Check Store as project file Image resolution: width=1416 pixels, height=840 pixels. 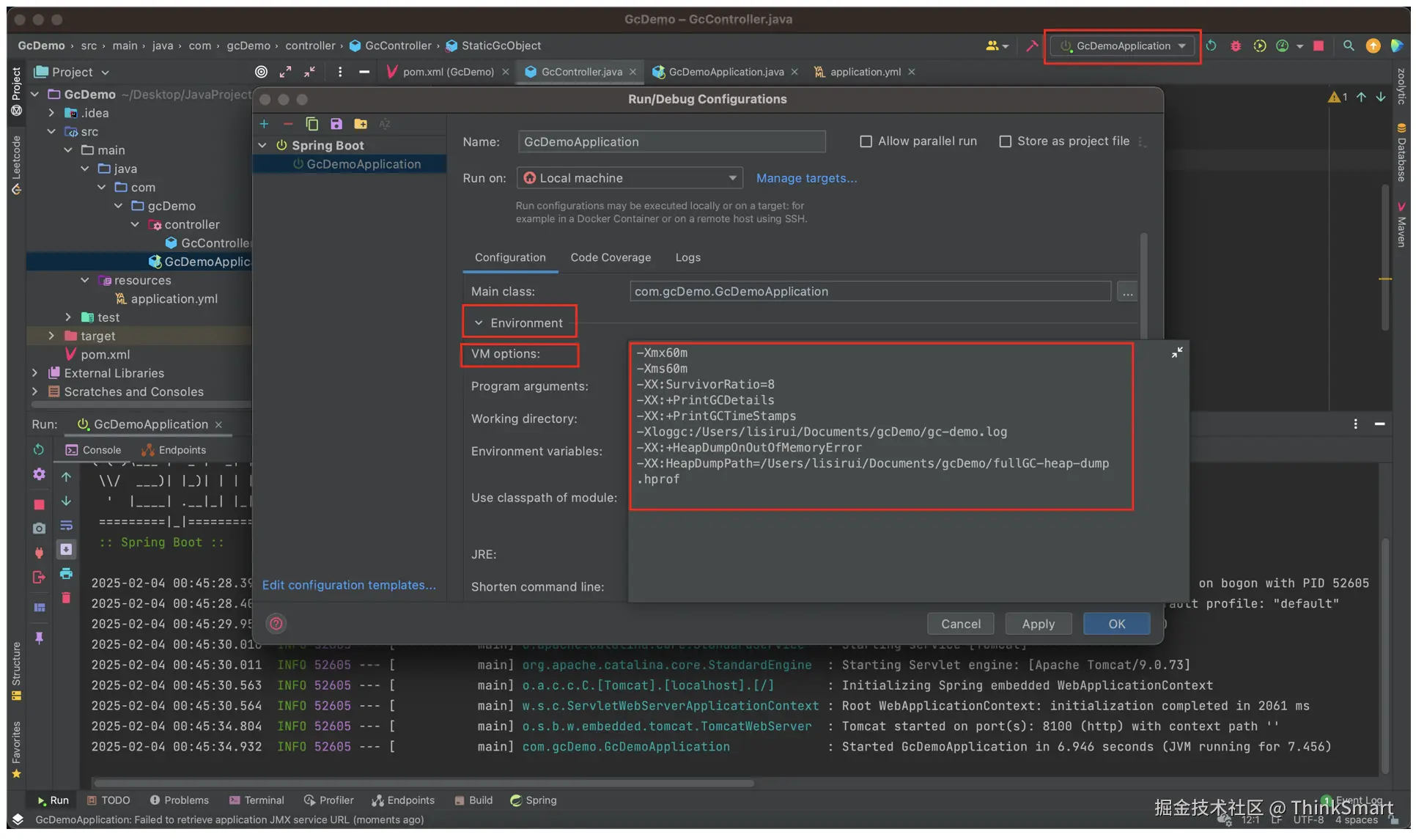pos(1005,141)
